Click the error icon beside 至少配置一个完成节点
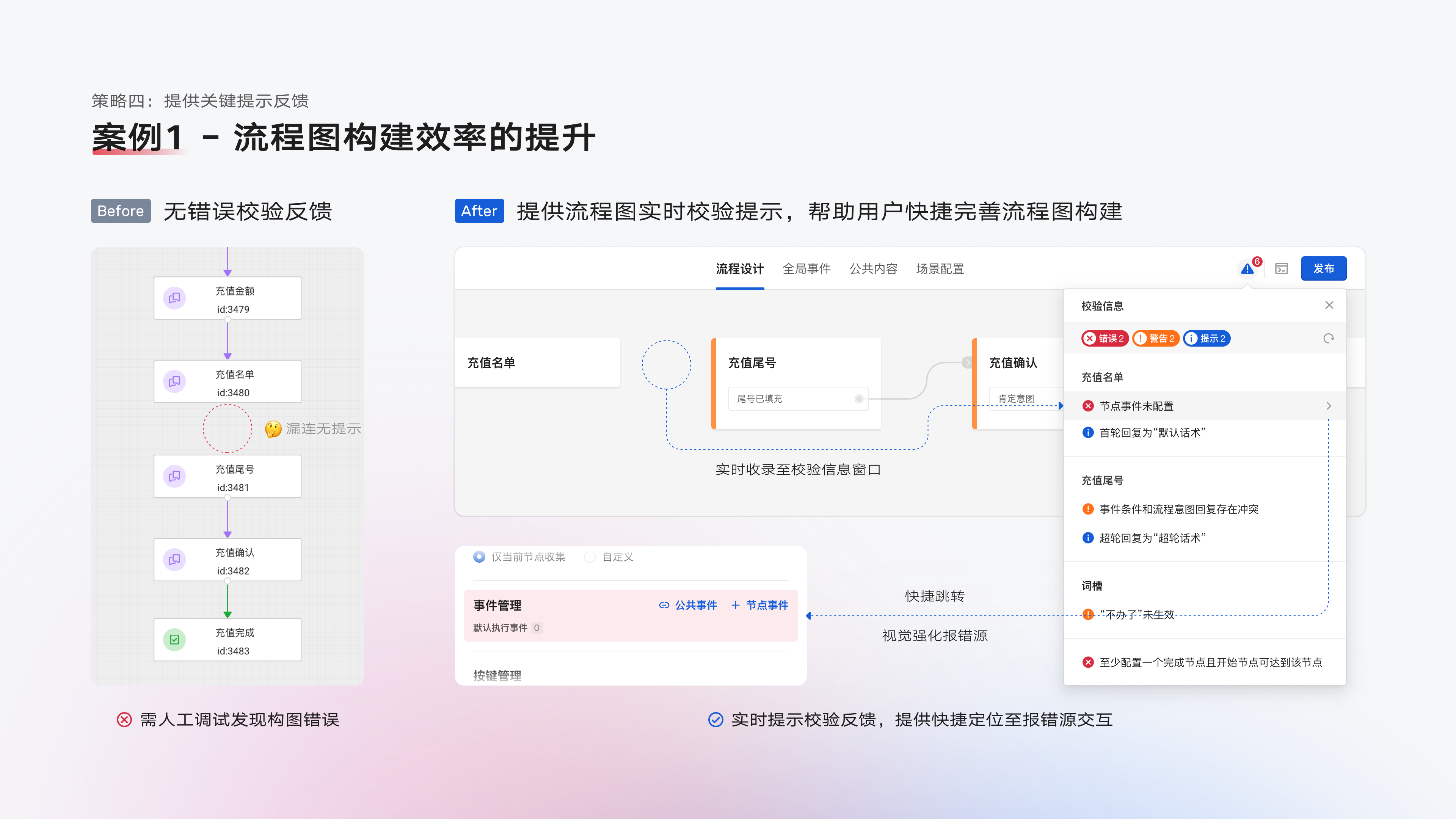The width and height of the screenshot is (1456, 819). click(1087, 662)
